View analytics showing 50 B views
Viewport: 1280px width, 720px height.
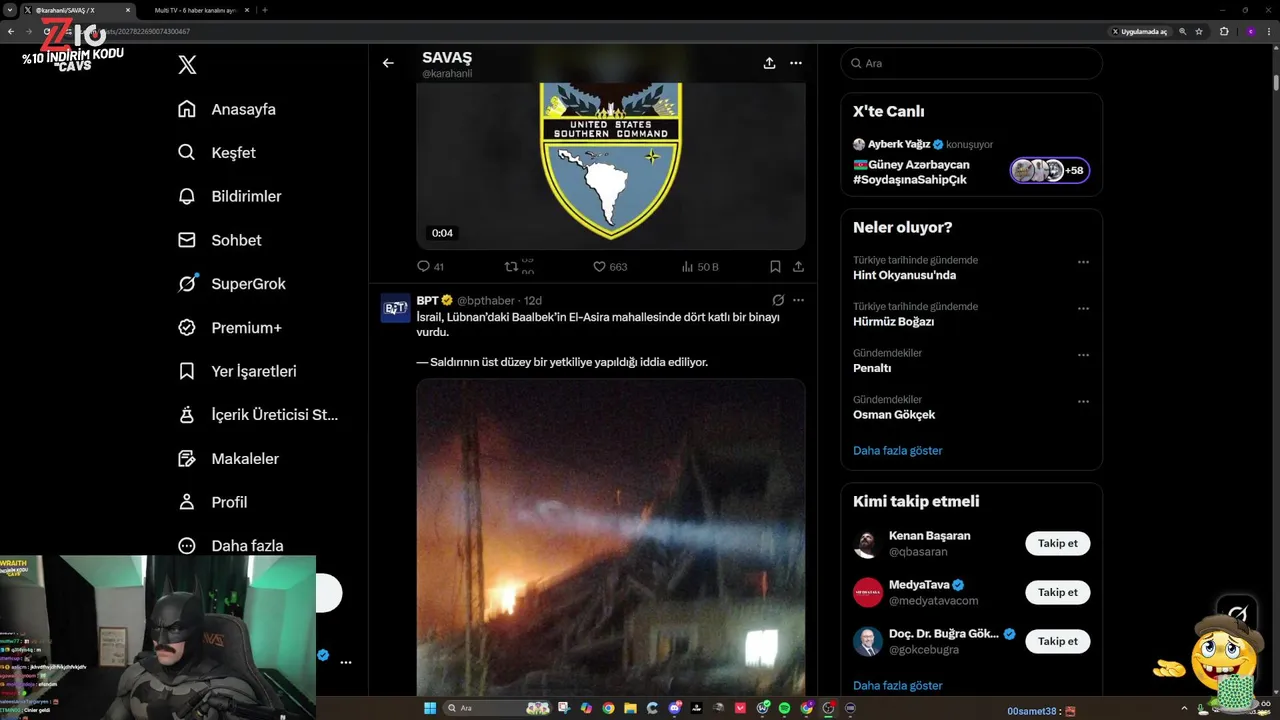[x=700, y=267]
